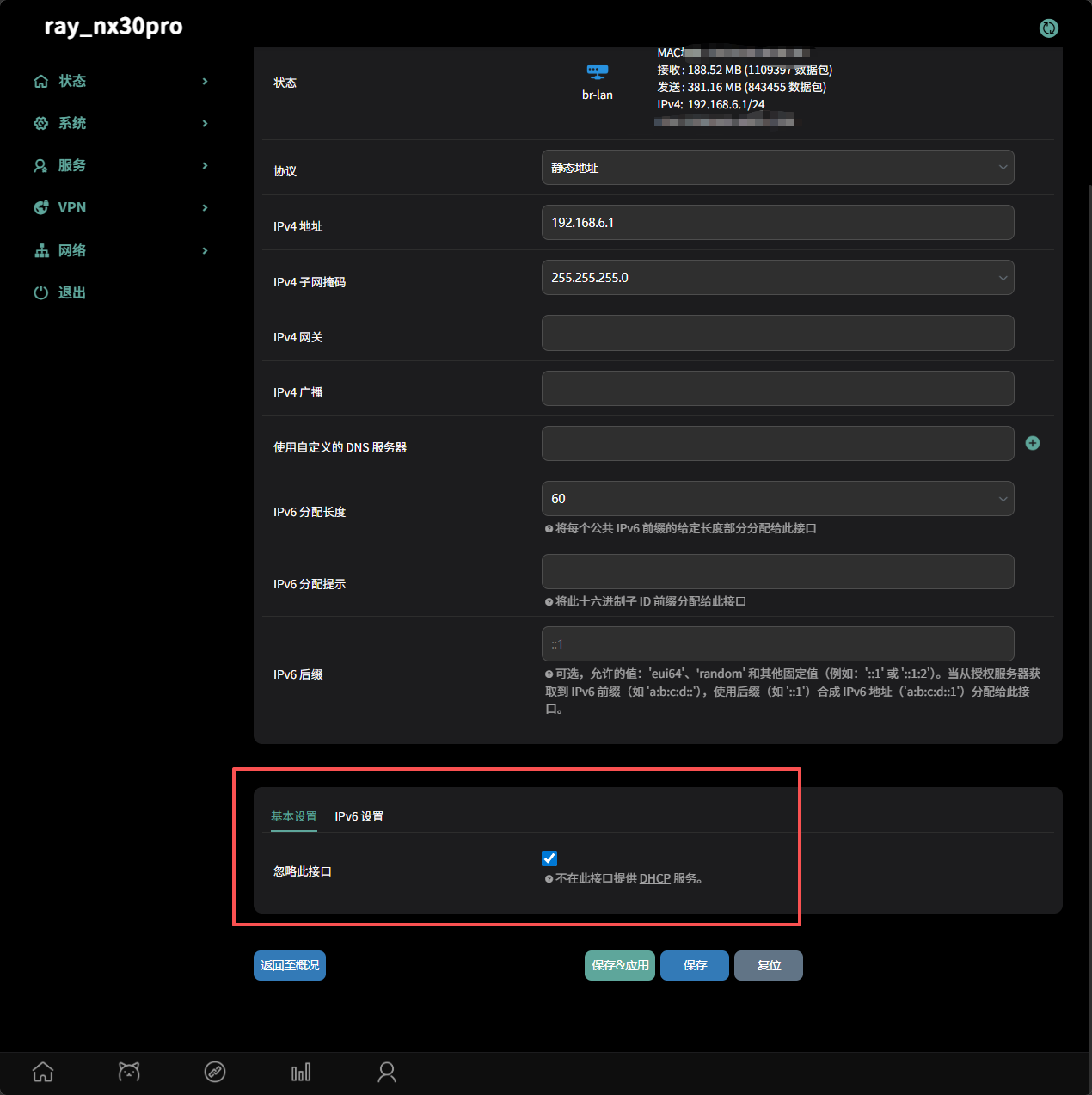Click the green plus icon beside DNS field
1092x1095 pixels.
(x=1033, y=443)
